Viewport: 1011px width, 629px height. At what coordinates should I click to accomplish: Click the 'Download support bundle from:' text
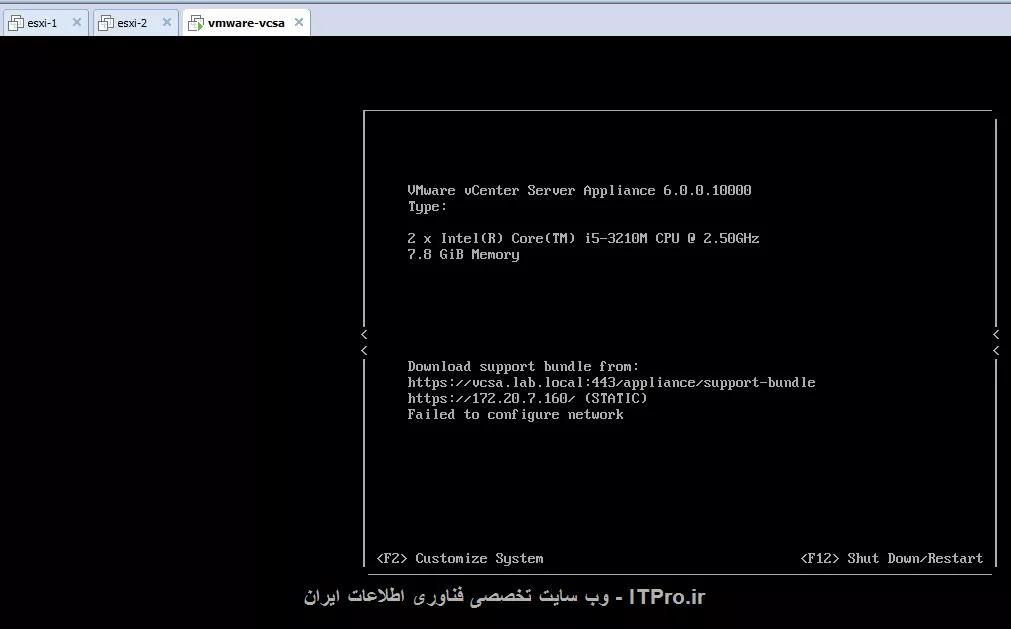click(523, 366)
